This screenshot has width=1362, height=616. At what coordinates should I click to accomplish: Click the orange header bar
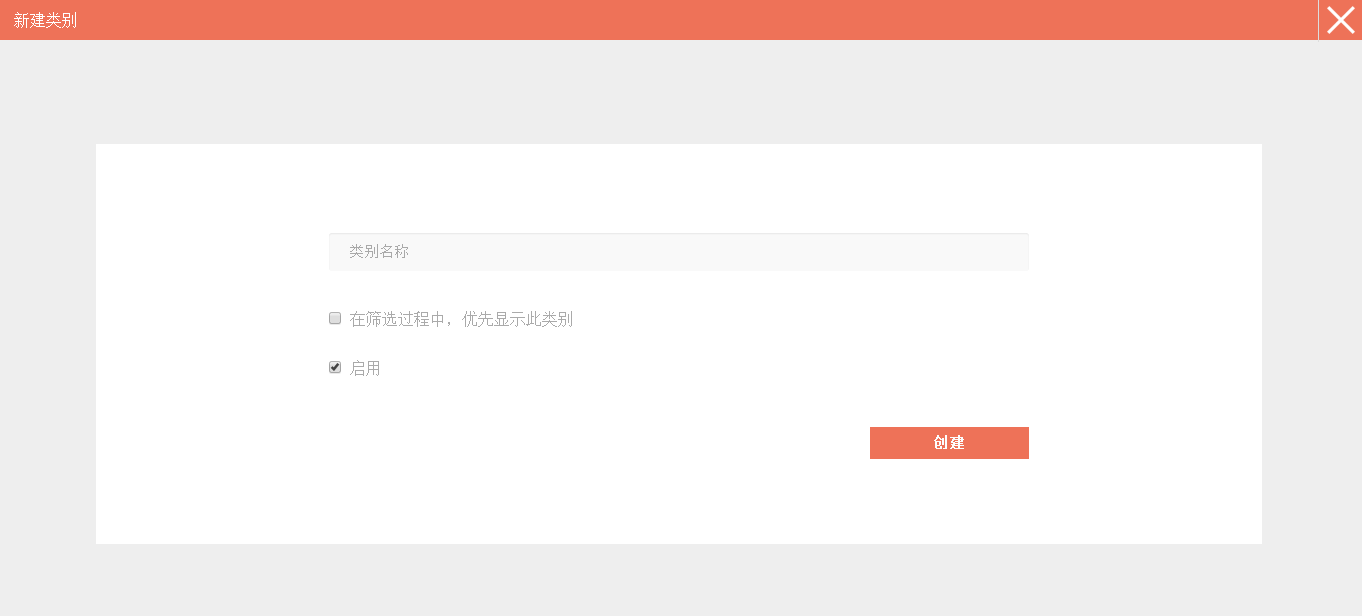click(660, 20)
